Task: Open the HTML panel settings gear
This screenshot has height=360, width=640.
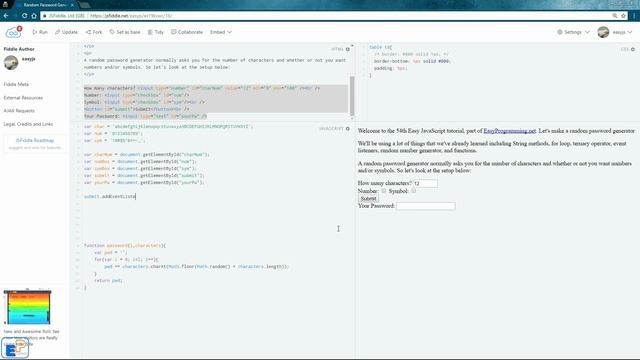Action: click(348, 49)
